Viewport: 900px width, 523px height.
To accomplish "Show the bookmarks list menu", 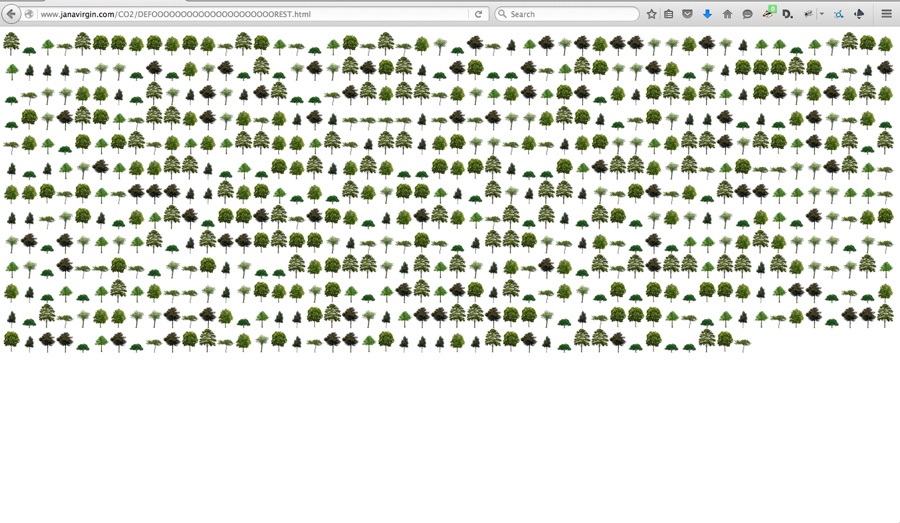I will click(669, 14).
